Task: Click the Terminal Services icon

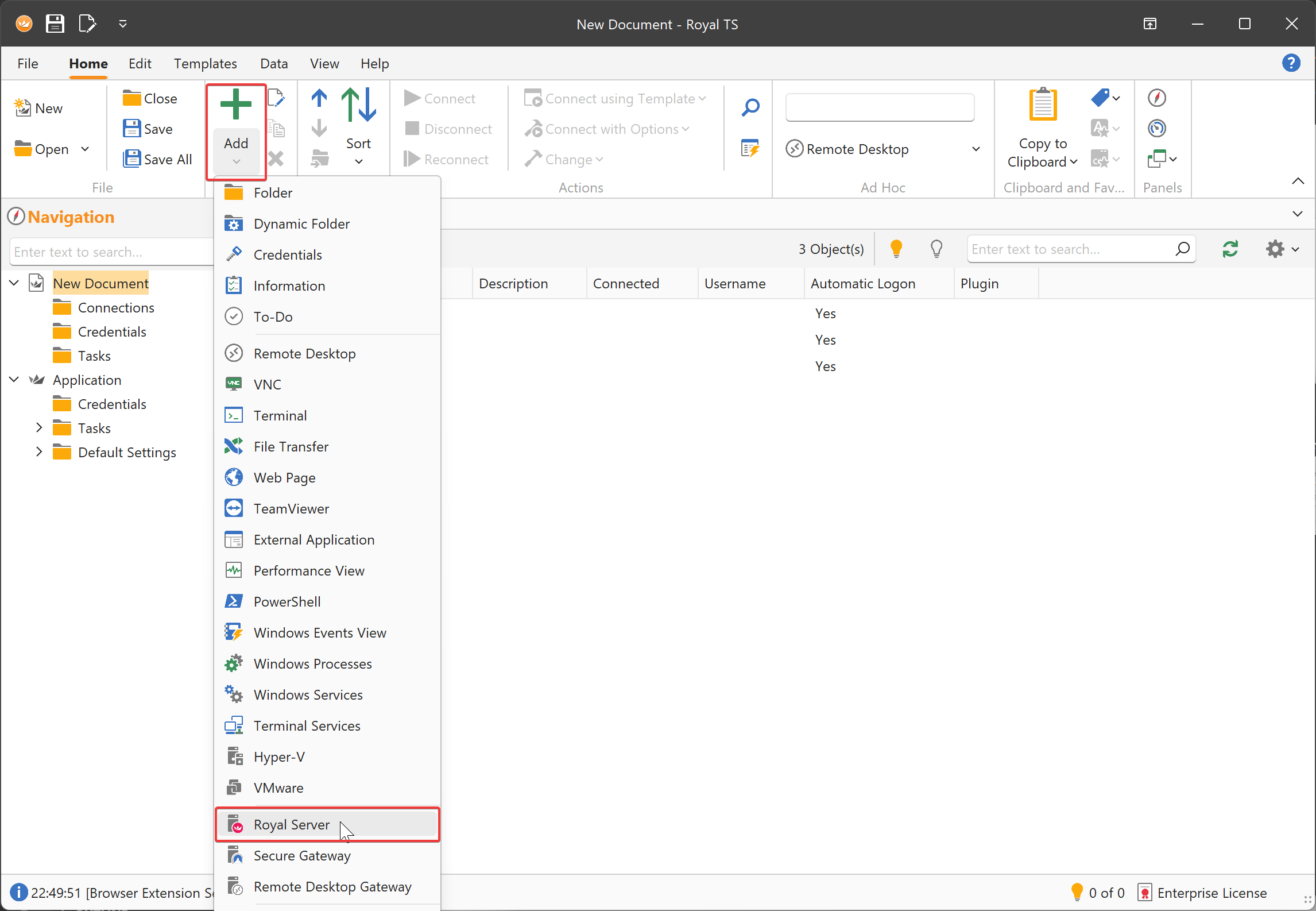Action: coord(234,725)
